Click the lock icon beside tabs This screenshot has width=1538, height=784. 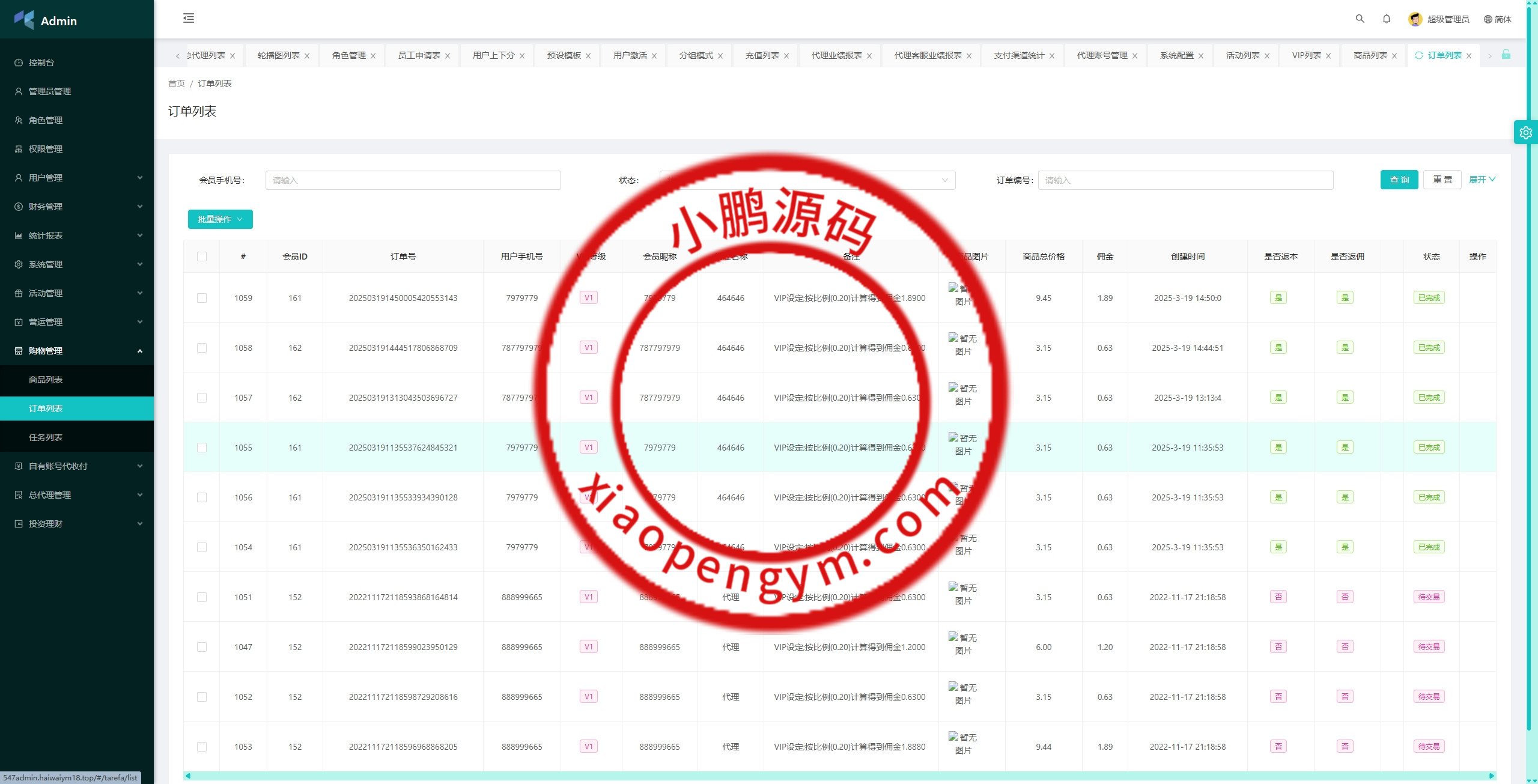tap(1506, 55)
